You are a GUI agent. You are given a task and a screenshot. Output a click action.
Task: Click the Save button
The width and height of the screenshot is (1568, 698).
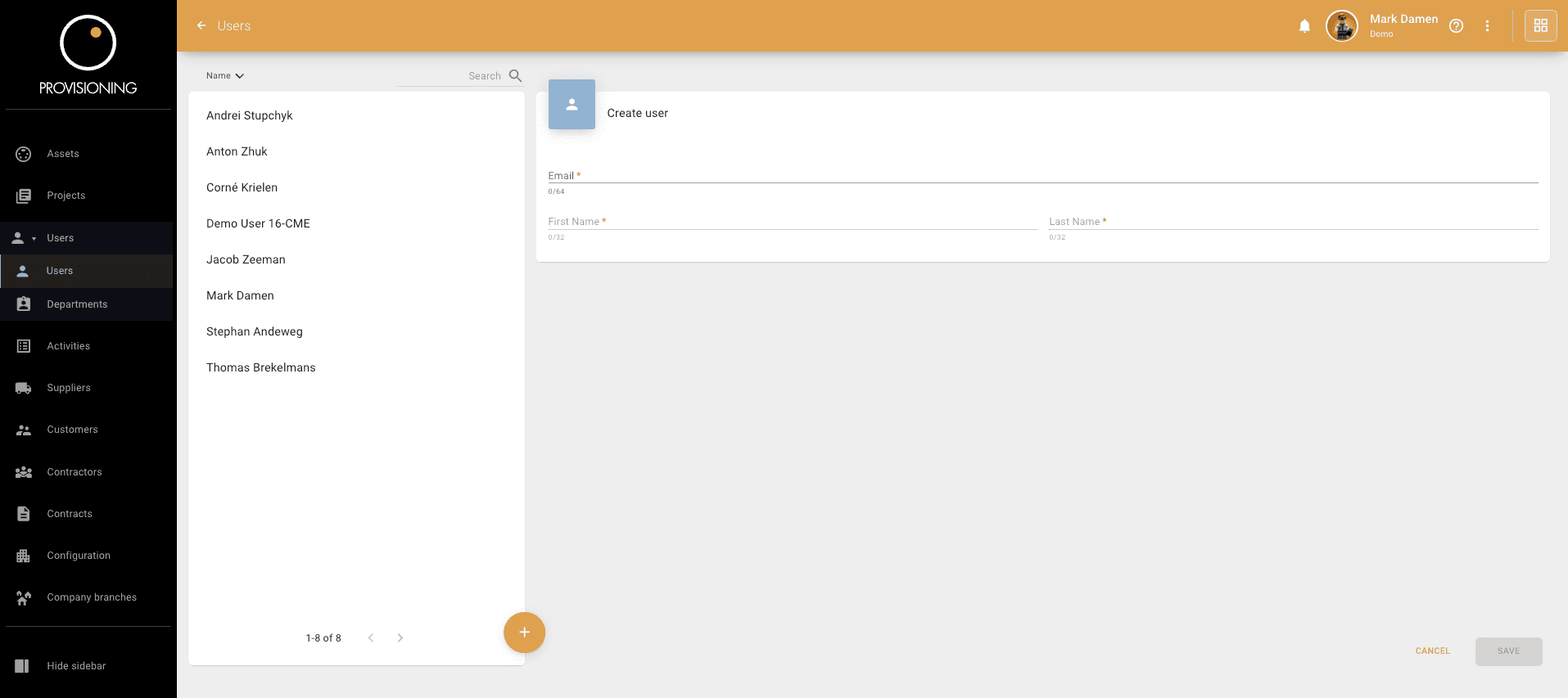coord(1508,651)
